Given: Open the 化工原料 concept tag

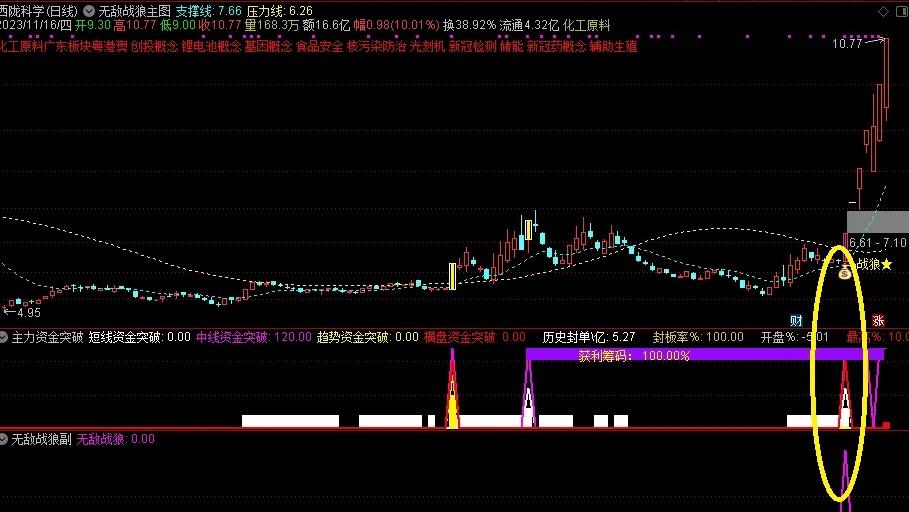Looking at the screenshot, I should point(21,46).
